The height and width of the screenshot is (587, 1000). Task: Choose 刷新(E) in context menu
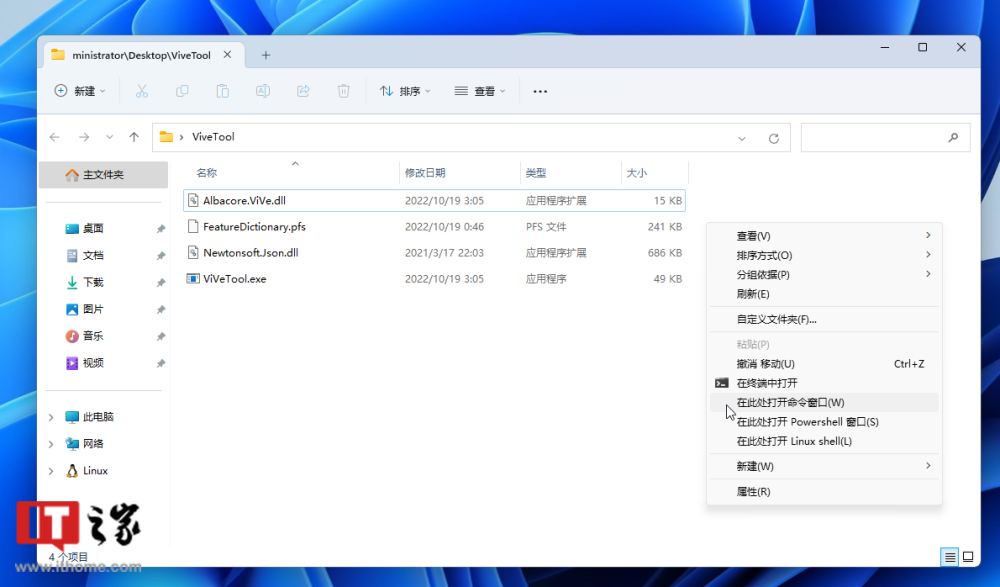pos(824,294)
